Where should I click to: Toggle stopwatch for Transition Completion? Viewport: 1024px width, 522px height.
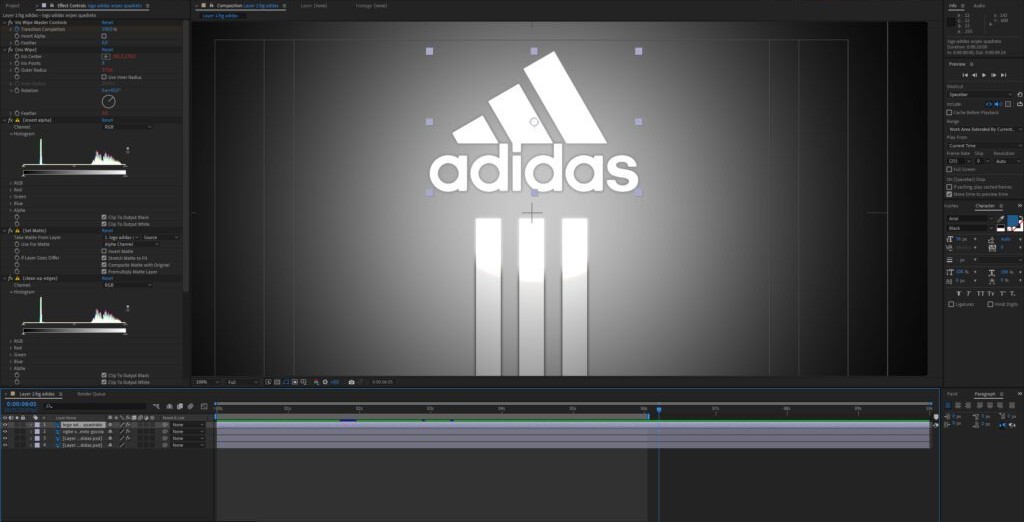(17, 29)
